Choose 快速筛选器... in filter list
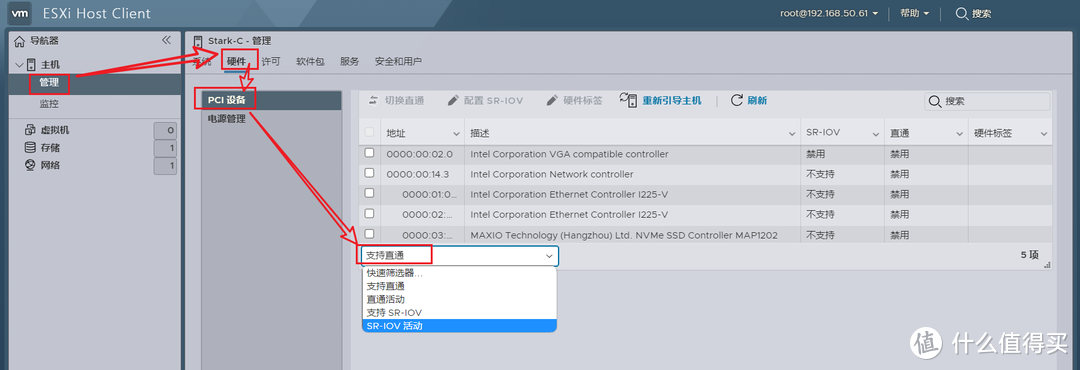1080x370 pixels. [x=459, y=273]
